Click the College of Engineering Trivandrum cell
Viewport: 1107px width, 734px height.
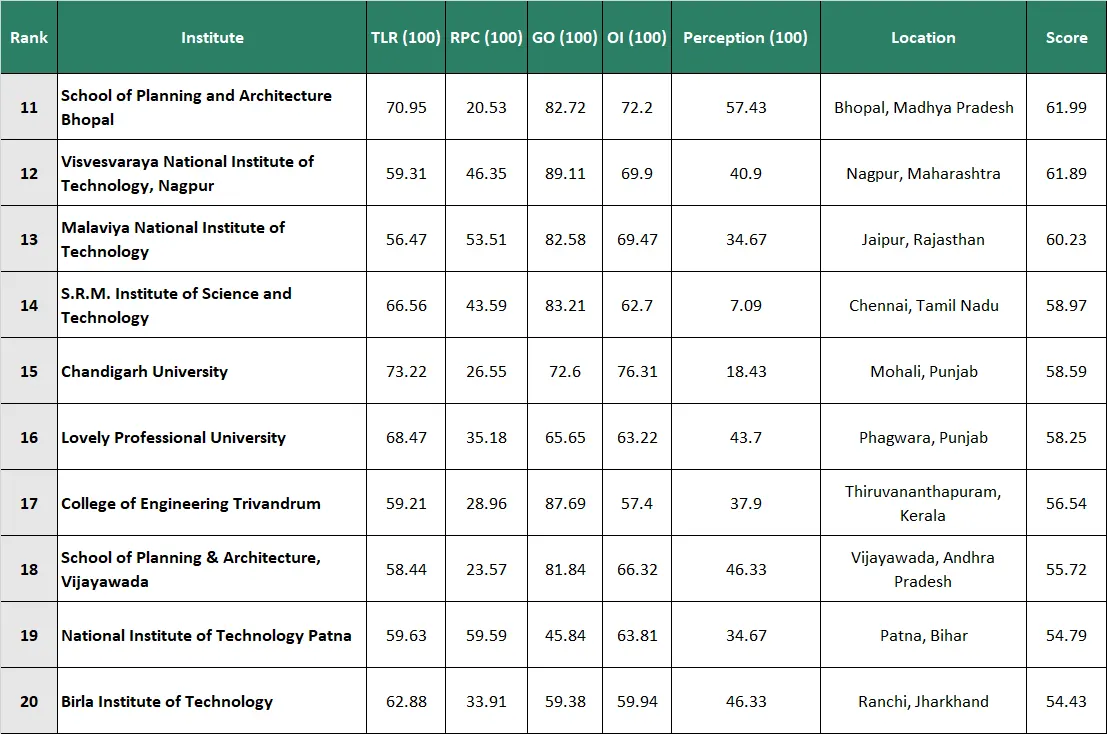[190, 503]
